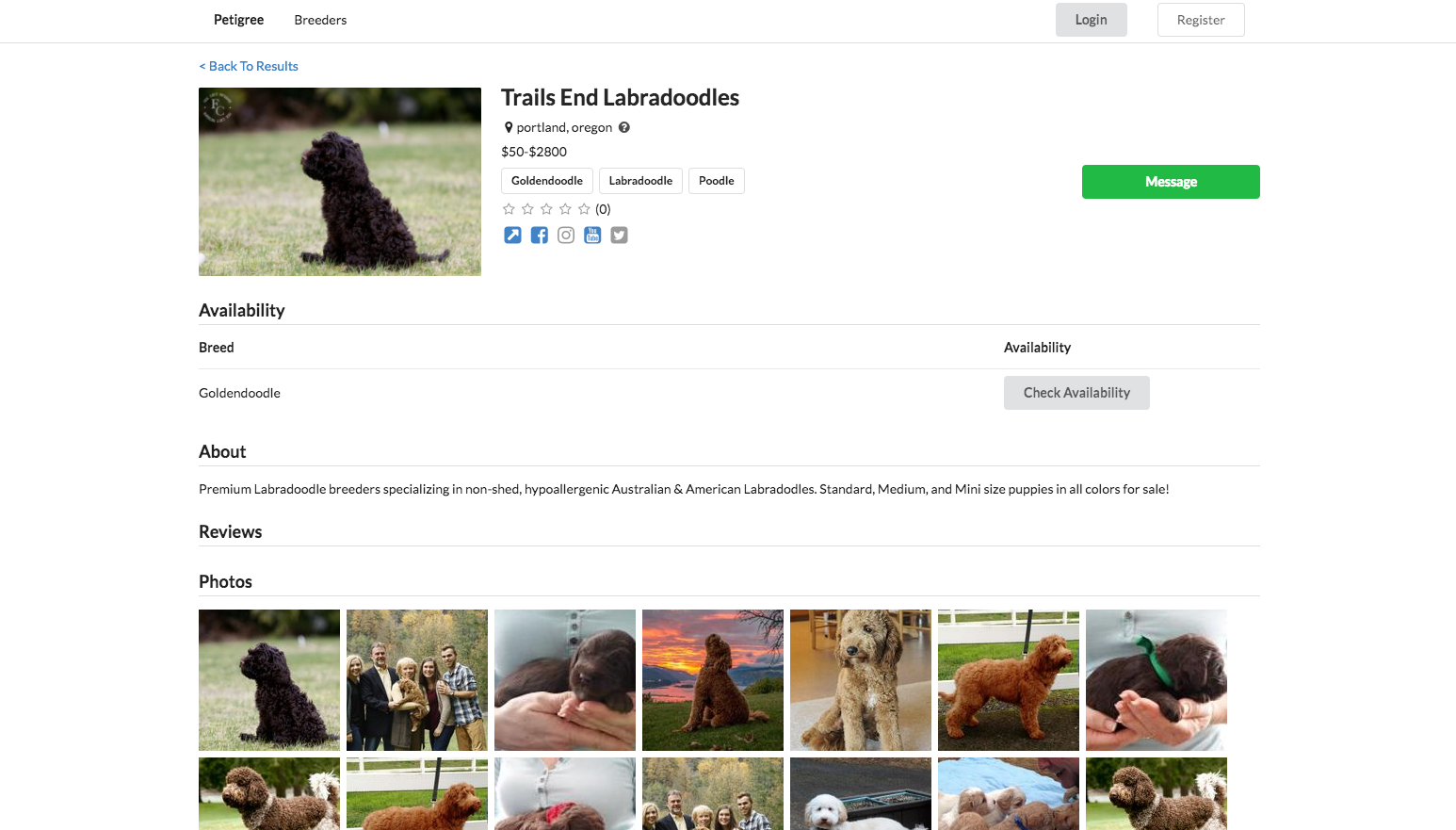Click the first rating star
1456x830 pixels.
509,209
